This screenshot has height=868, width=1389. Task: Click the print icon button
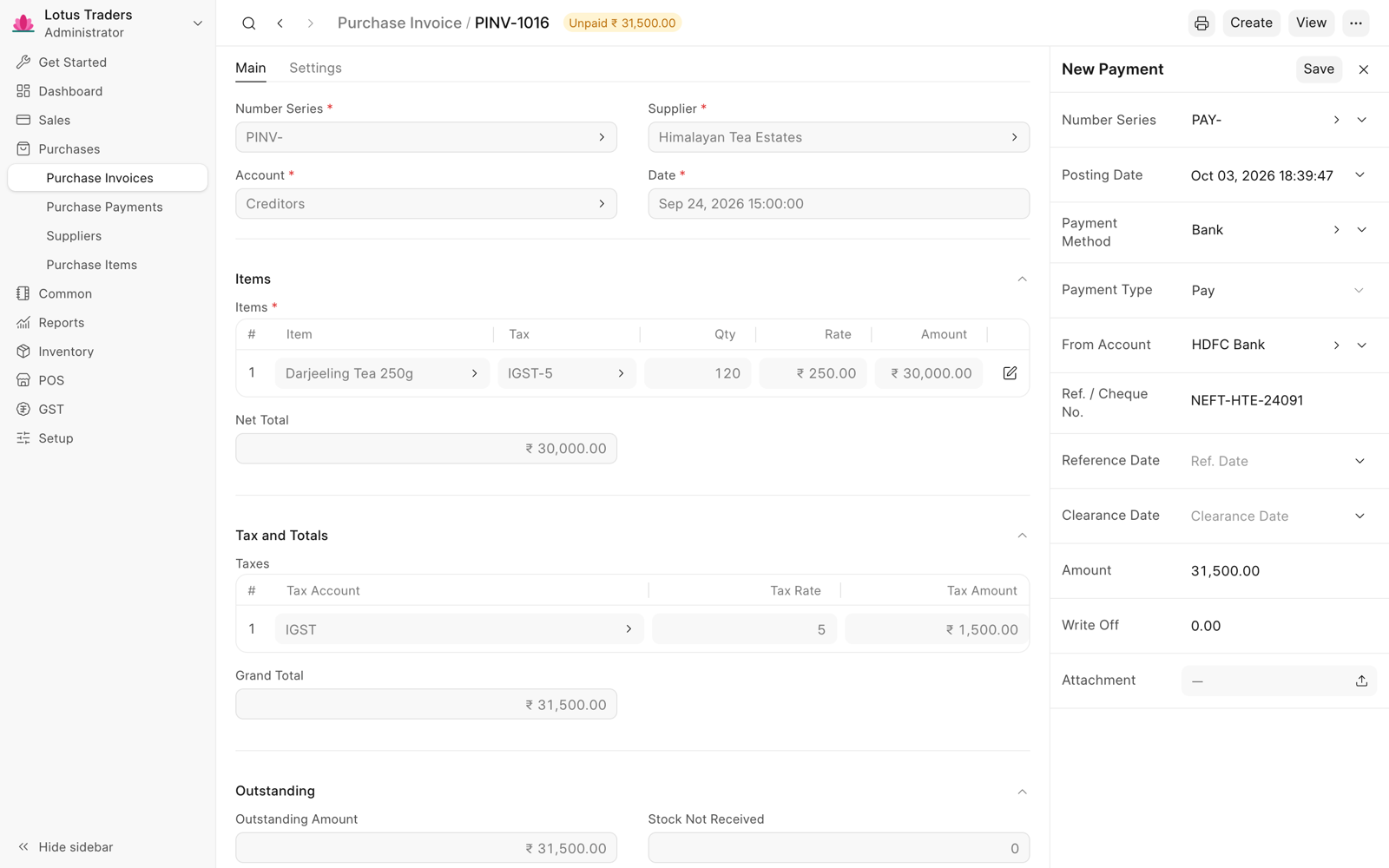(1201, 23)
